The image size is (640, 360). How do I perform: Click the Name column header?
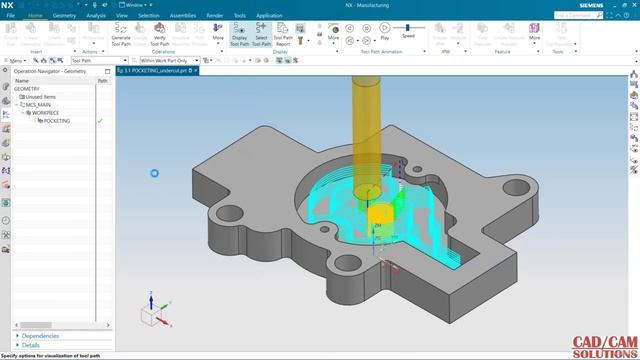point(22,81)
